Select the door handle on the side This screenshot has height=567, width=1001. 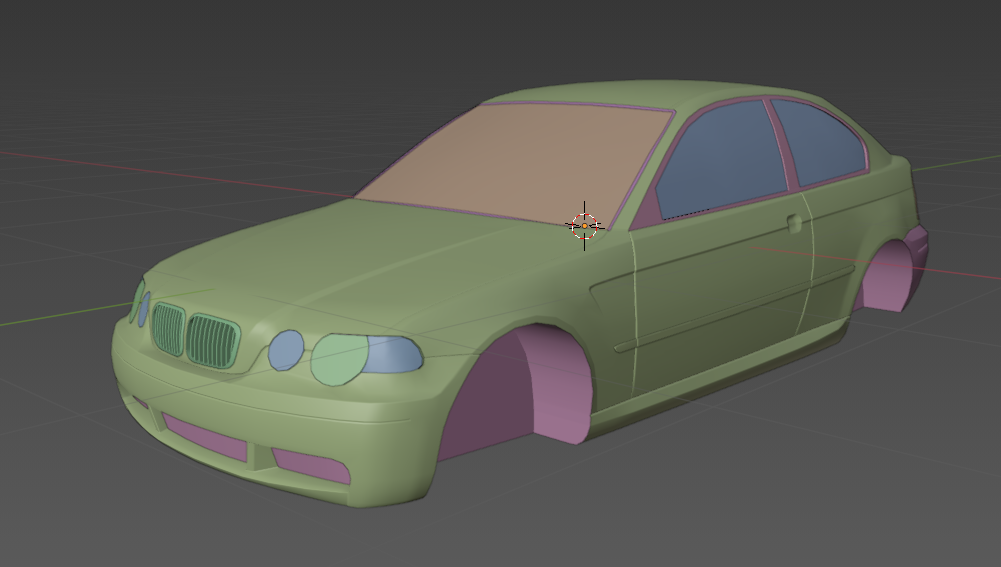click(x=794, y=222)
